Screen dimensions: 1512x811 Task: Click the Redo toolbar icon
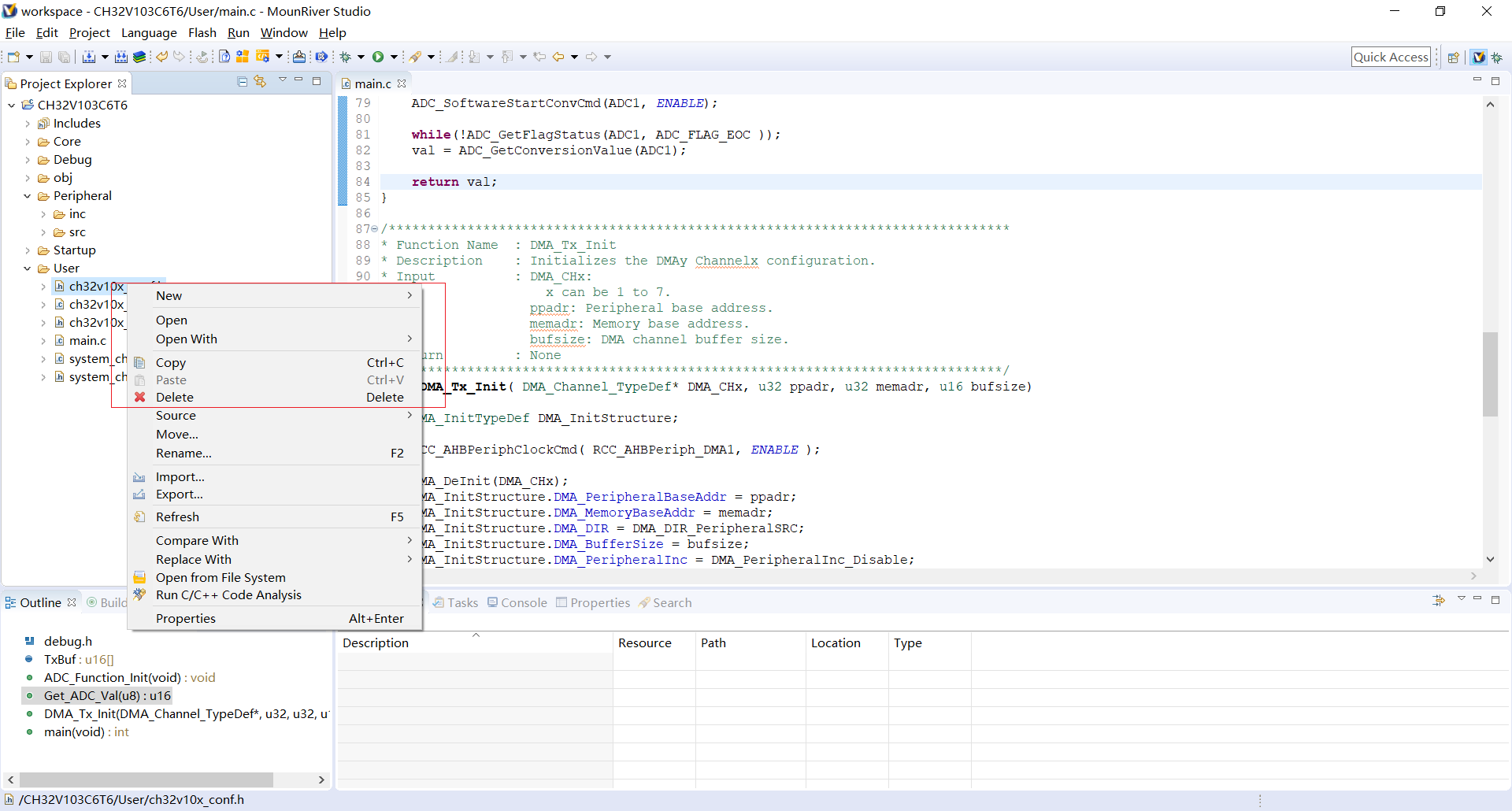[x=179, y=56]
